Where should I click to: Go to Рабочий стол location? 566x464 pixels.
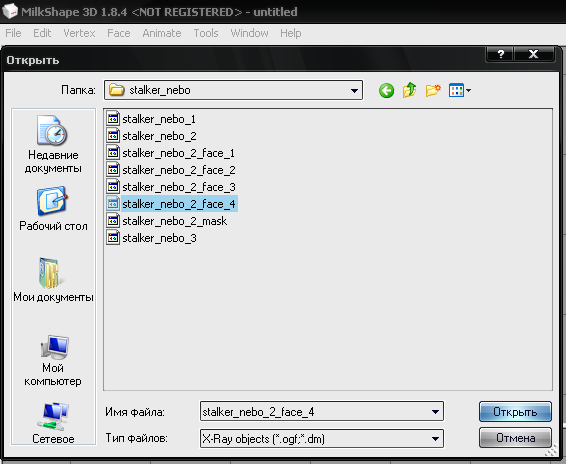(53, 208)
